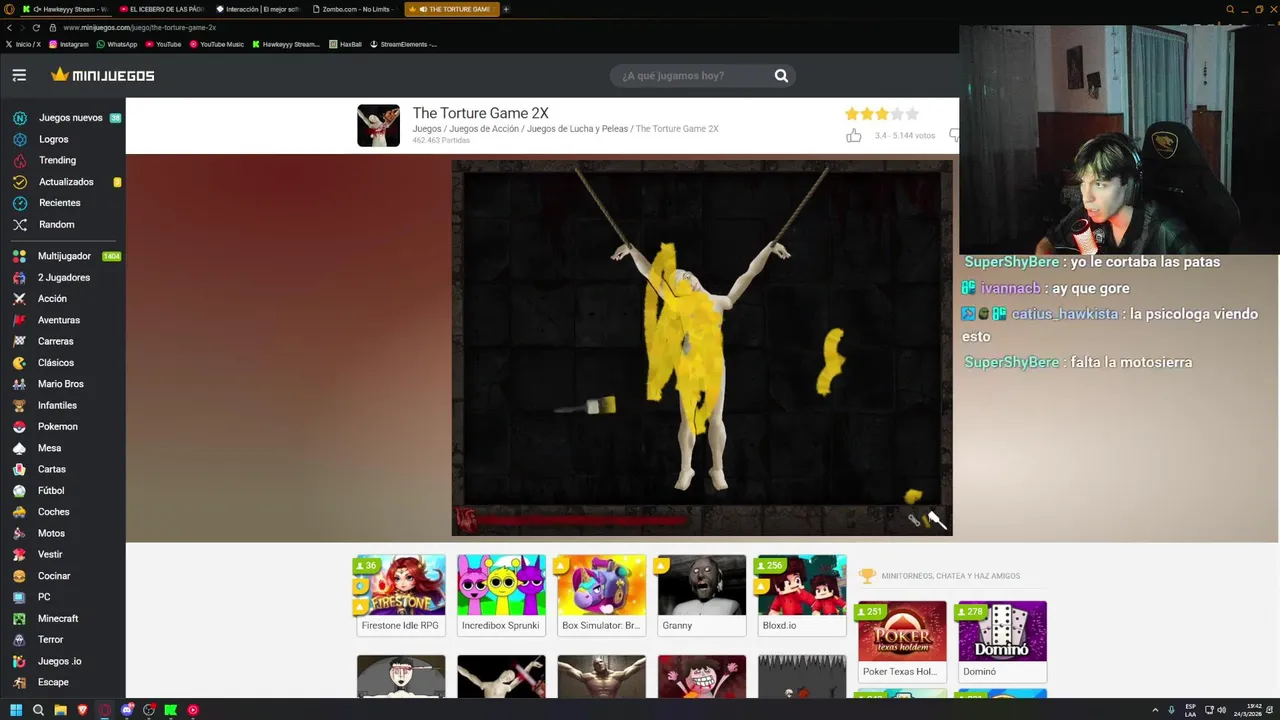Switch to EL ICEBERG DE LAS PÁGI tab
The width and height of the screenshot is (1280, 720).
(160, 9)
